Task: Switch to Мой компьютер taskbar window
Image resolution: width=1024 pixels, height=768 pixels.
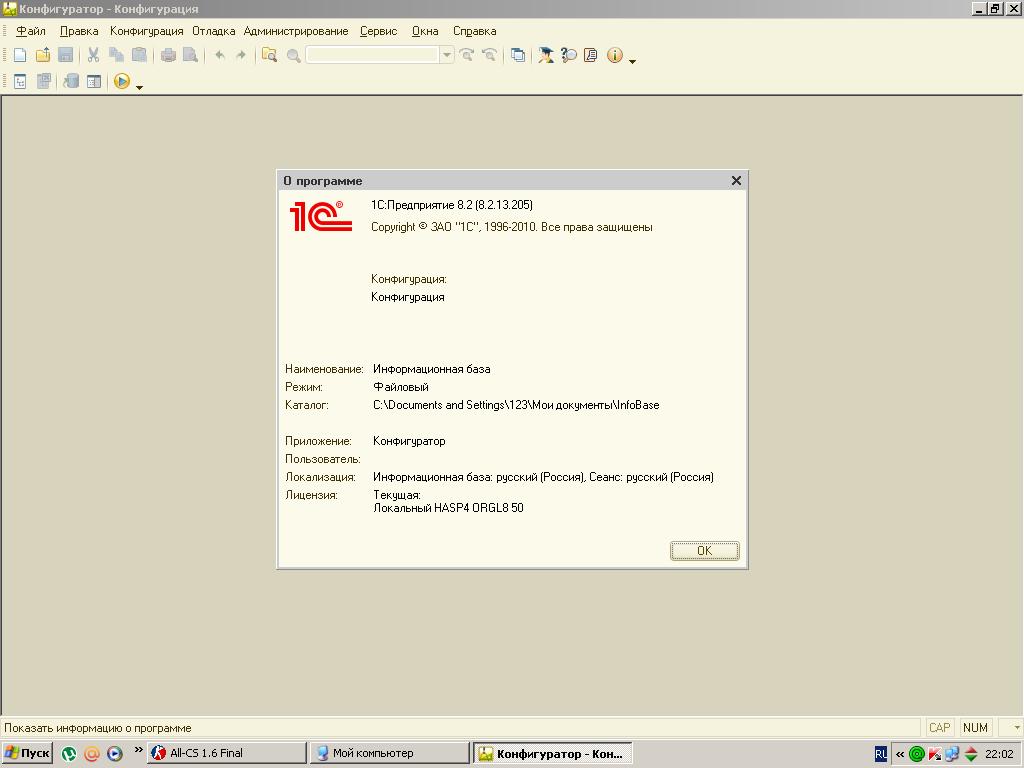Action: [389, 753]
